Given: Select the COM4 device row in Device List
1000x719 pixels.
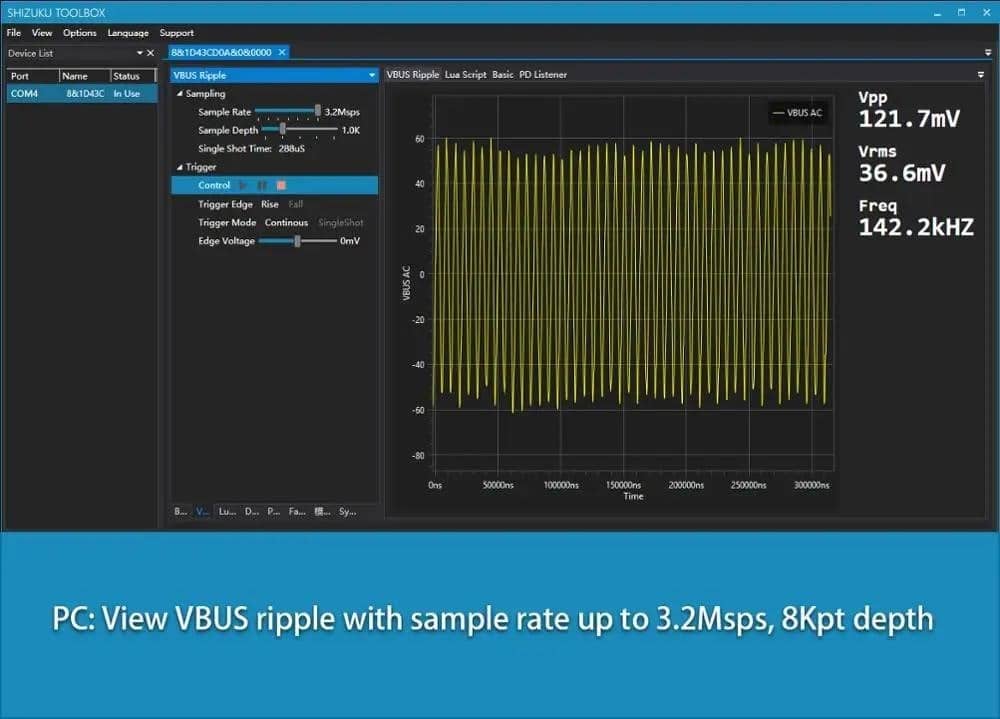Looking at the screenshot, I should click(x=60, y=91).
